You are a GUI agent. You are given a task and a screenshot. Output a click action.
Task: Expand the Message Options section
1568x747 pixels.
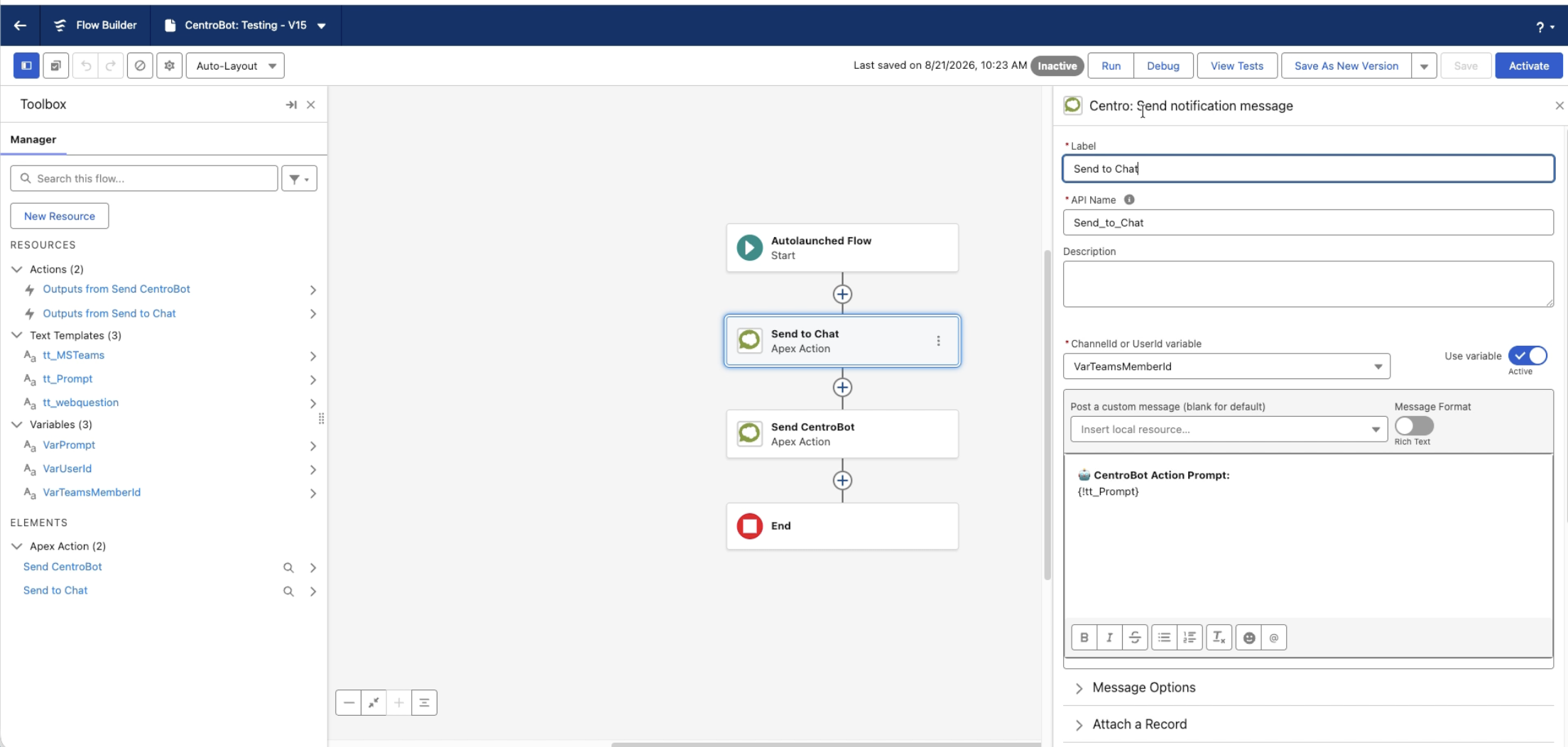coord(1143,687)
